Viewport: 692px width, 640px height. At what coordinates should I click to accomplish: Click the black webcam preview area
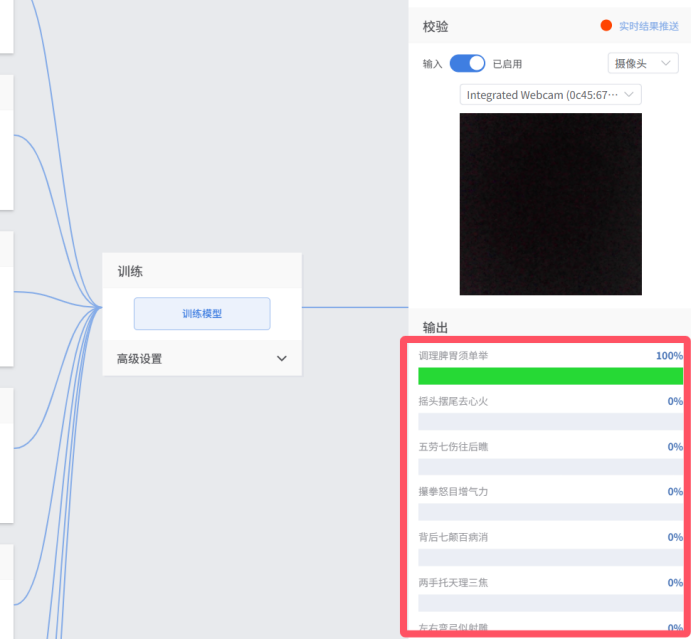550,204
